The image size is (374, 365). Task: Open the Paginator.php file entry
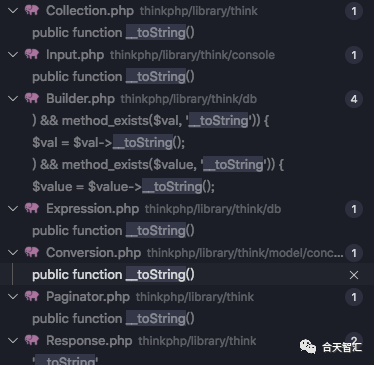88,297
